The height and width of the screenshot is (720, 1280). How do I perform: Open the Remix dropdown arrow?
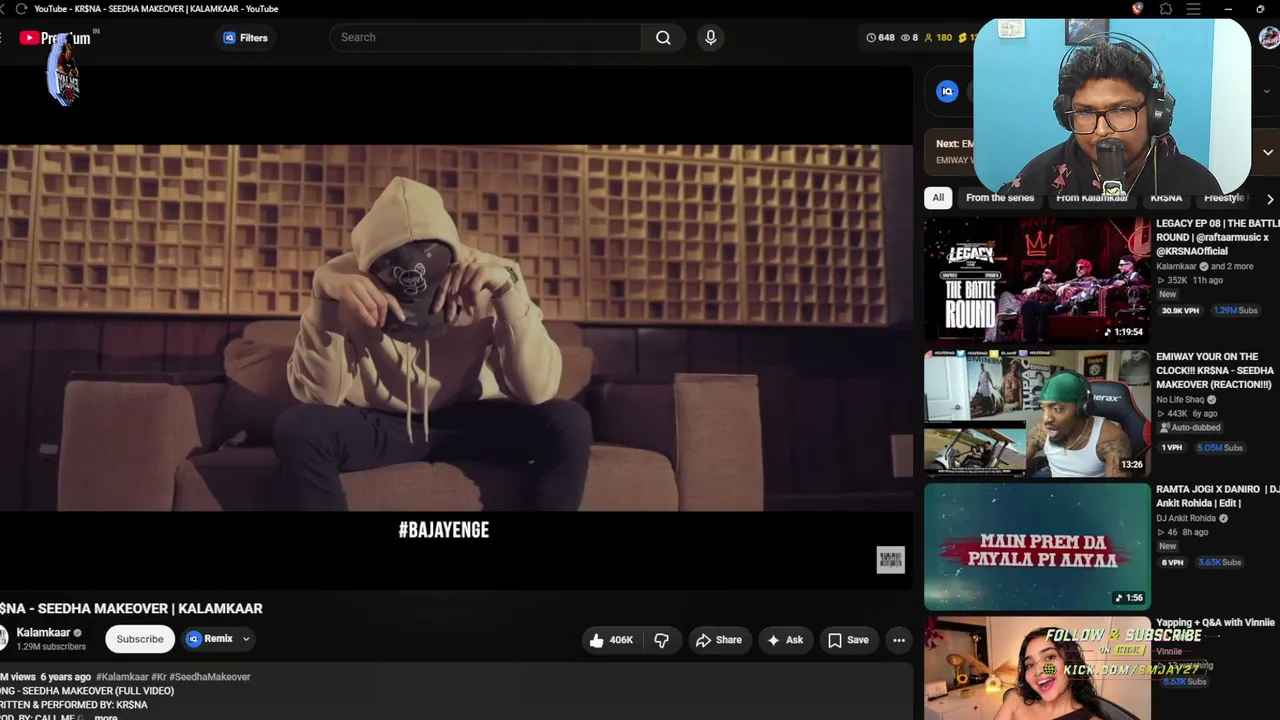(246, 639)
